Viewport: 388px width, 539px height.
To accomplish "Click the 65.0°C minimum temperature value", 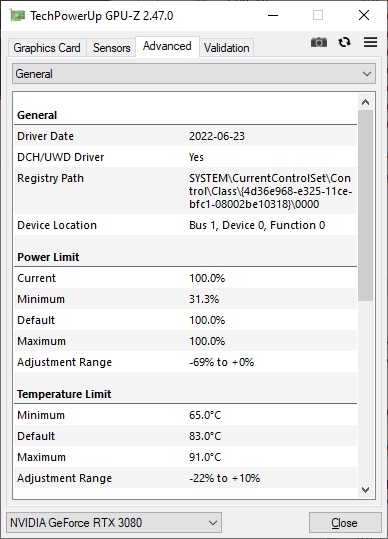I will [x=205, y=415].
